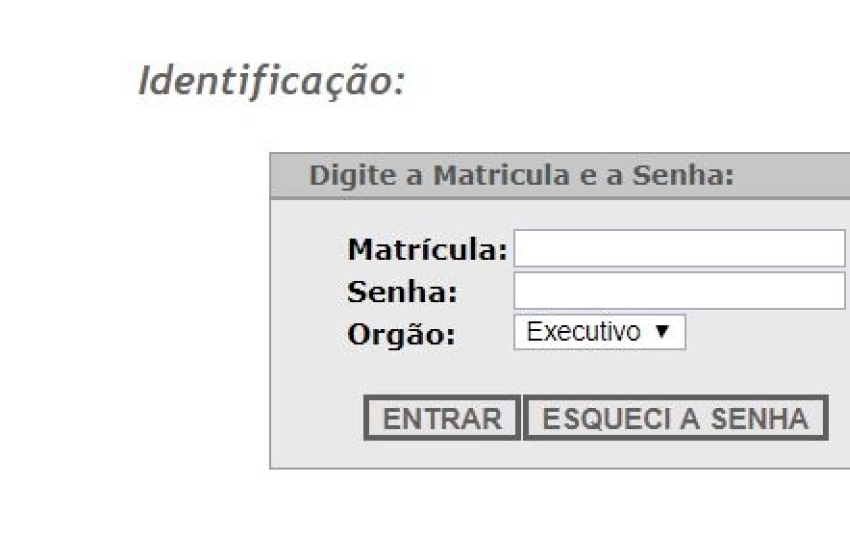850x560 pixels.
Task: Click the ESQUECI A SENHA button
Action: [x=675, y=418]
